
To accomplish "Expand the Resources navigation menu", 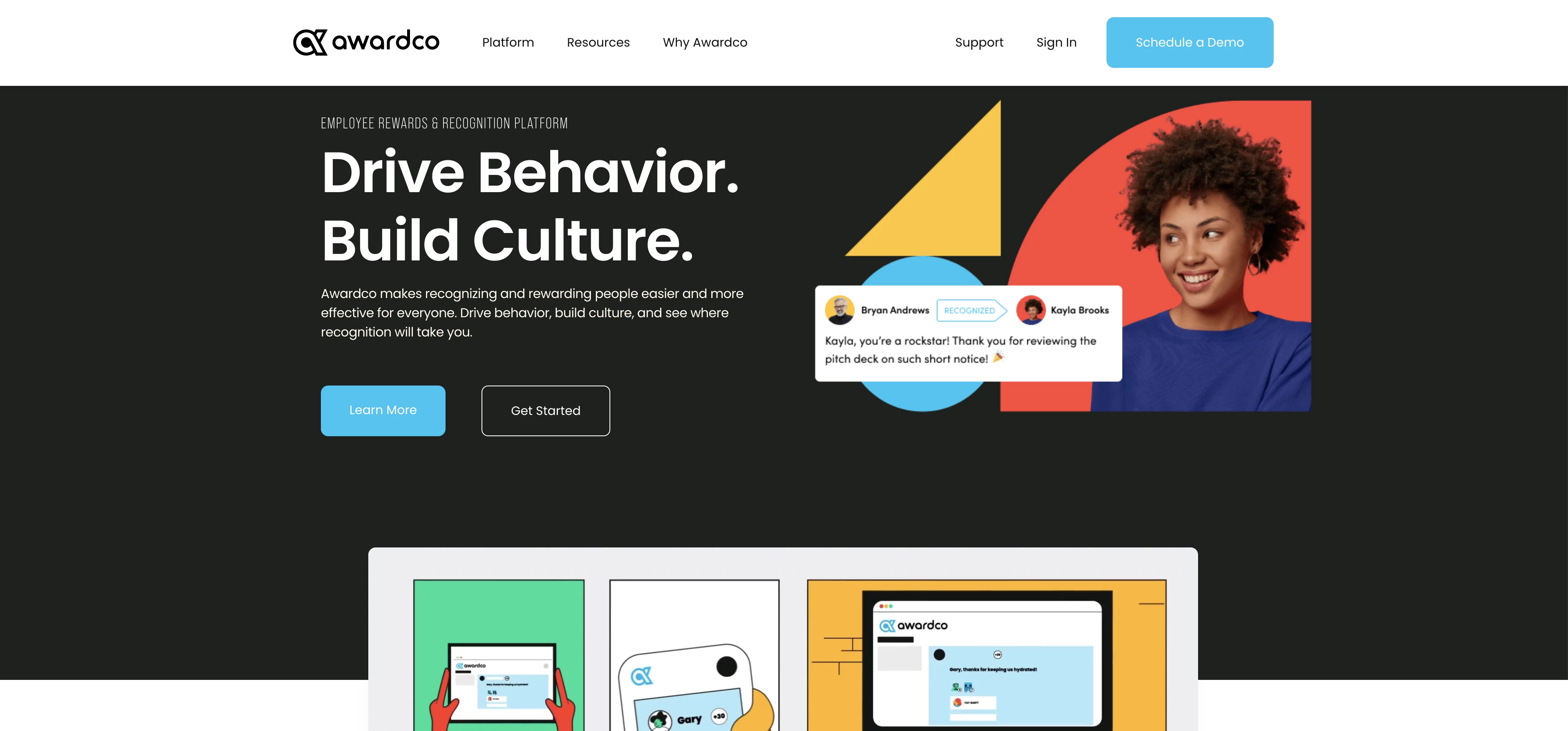I will (598, 42).
